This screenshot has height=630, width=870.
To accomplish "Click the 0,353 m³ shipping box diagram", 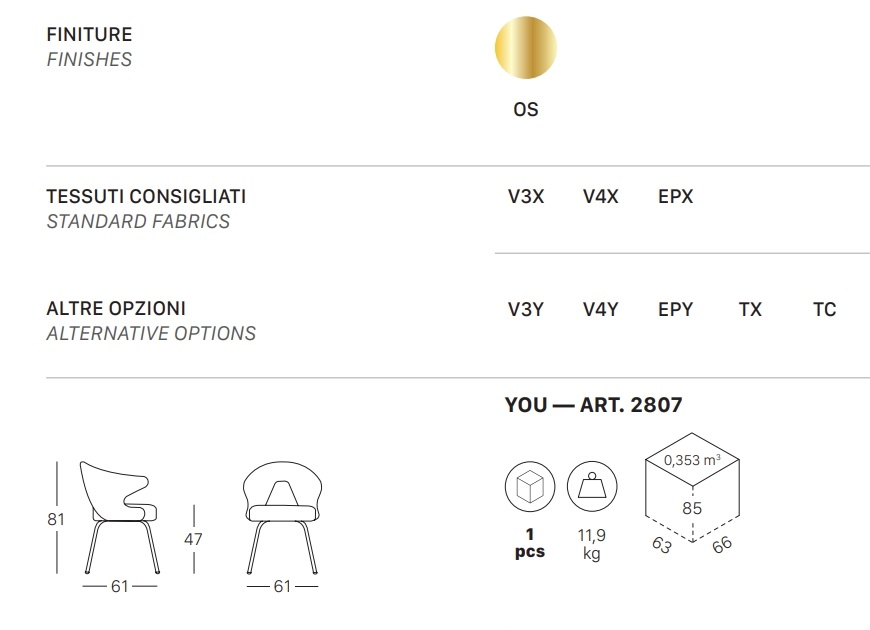I will [692, 487].
